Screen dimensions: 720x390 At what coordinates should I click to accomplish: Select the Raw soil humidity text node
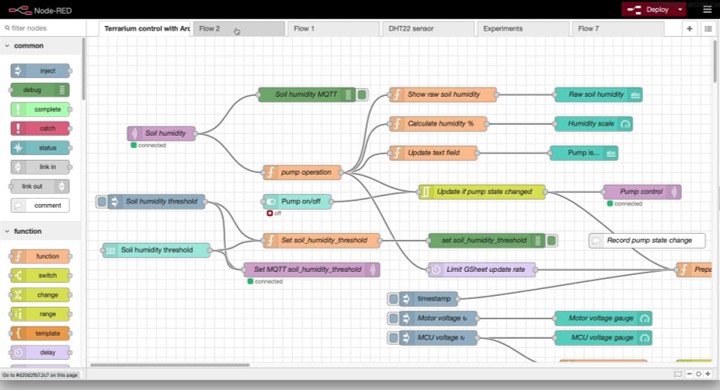coord(598,95)
